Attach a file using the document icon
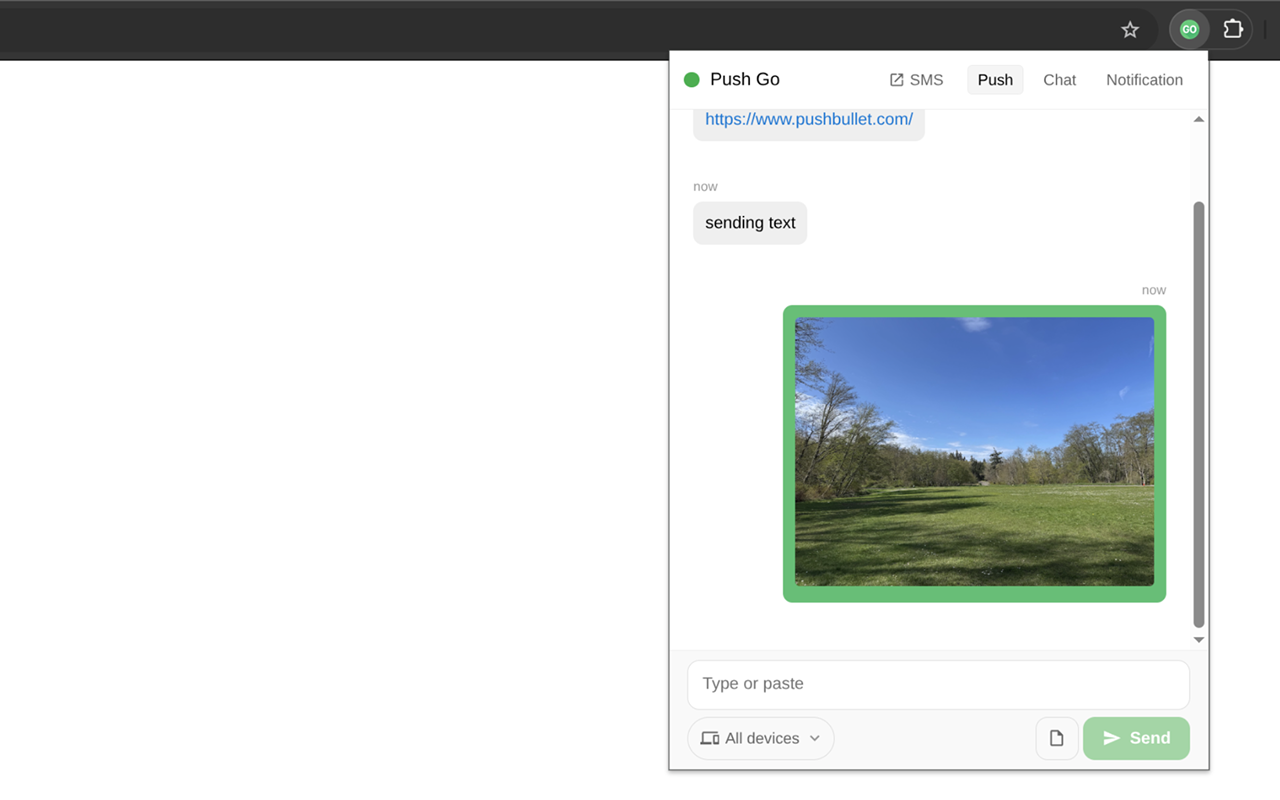 1056,738
